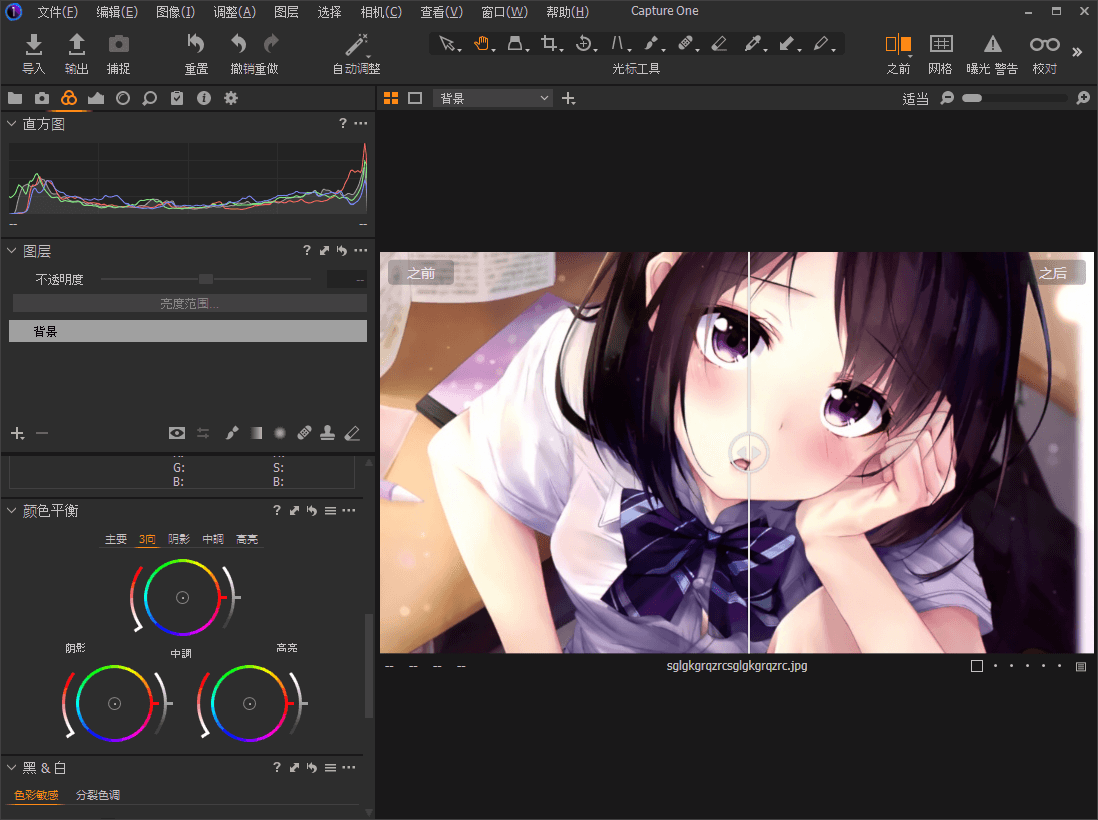
Task: Select the apply adjustments arrow tool
Action: (x=788, y=43)
